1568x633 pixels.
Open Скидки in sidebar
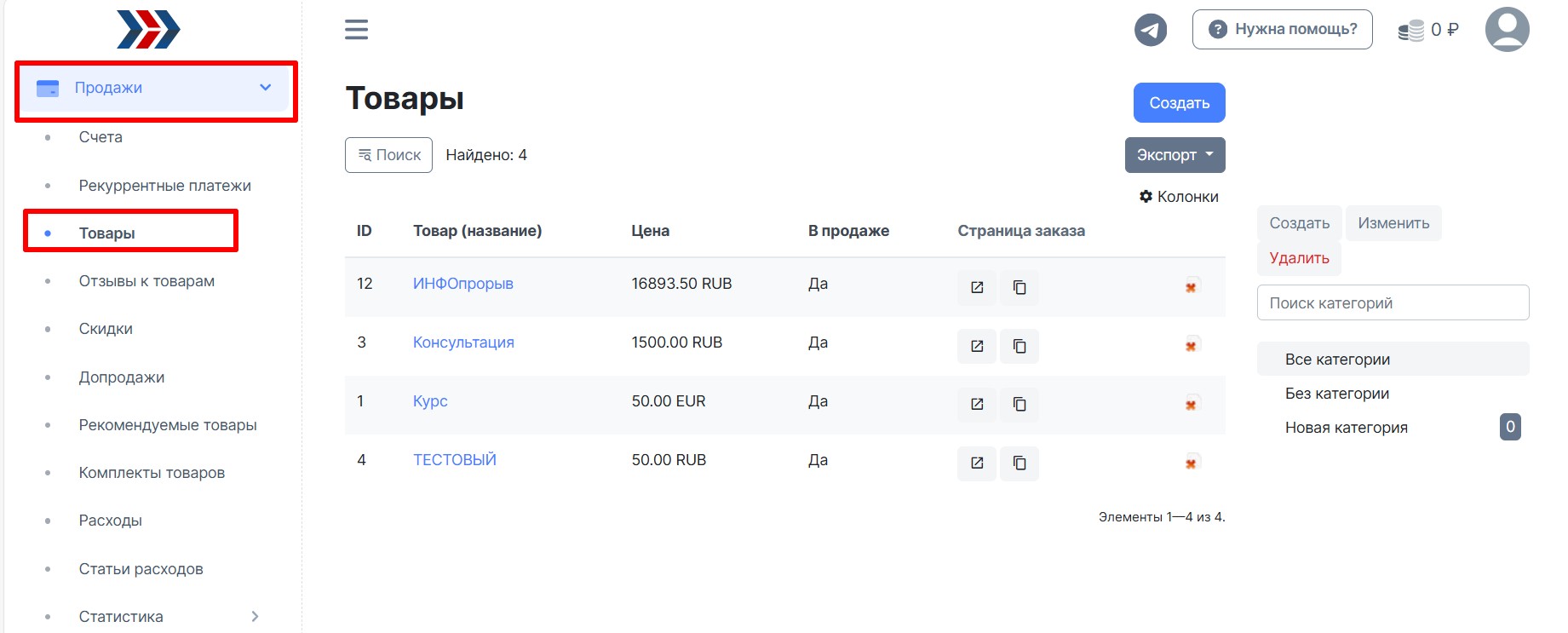click(x=106, y=329)
